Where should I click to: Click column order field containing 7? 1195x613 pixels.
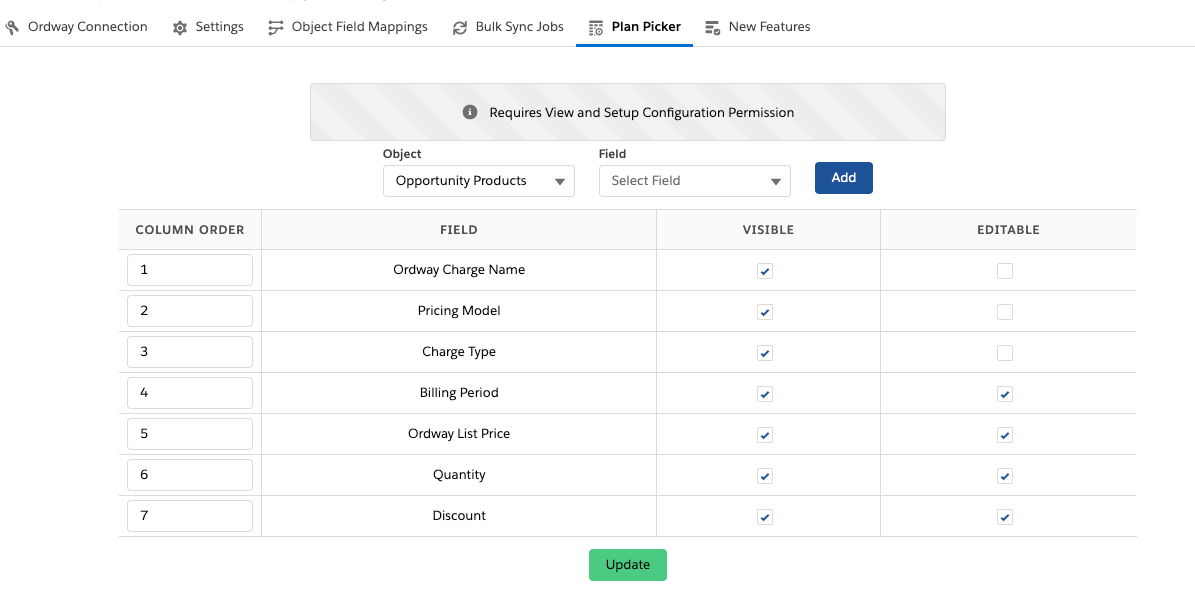pos(190,516)
